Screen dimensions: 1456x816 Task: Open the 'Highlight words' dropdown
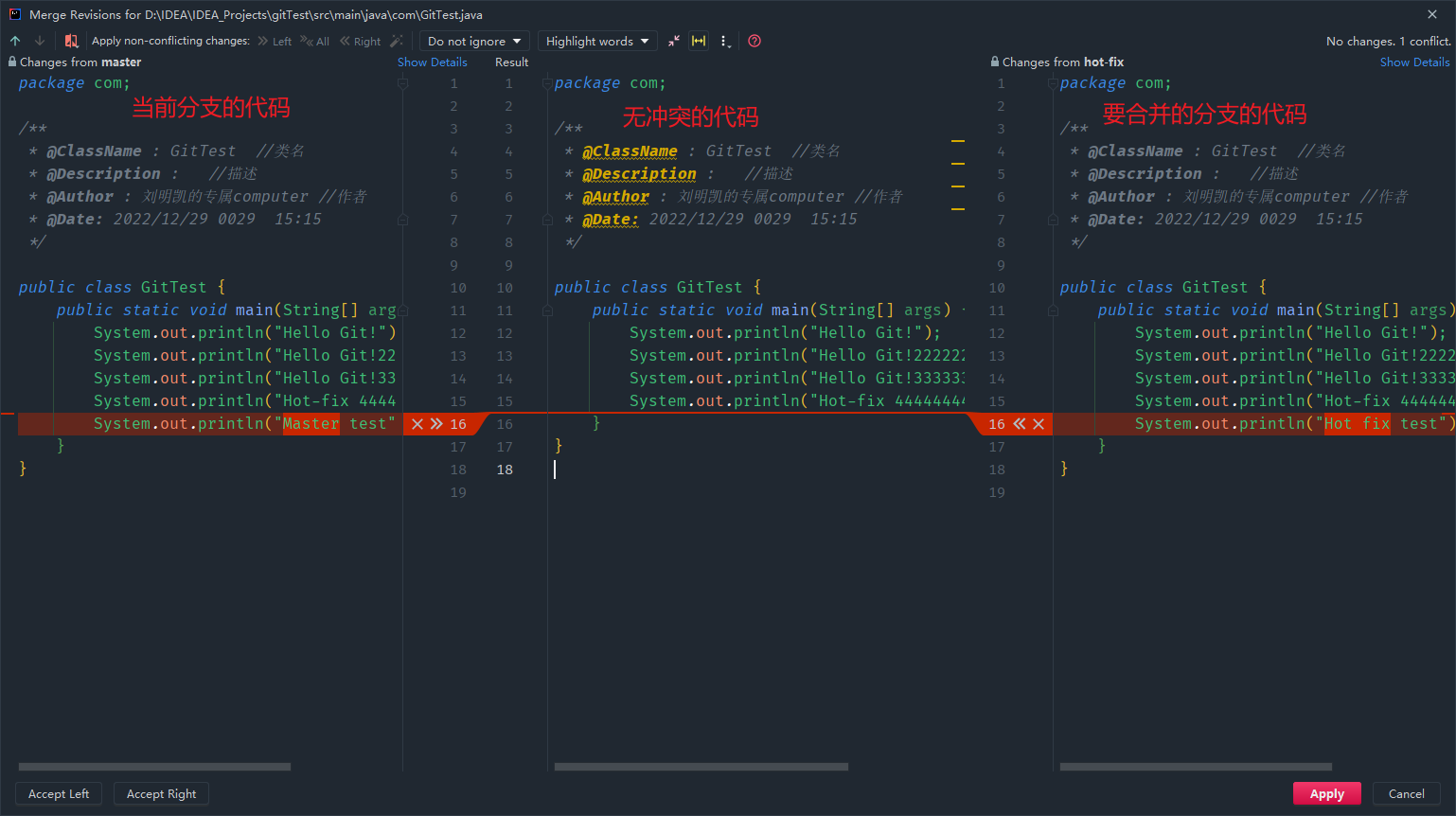pyautogui.click(x=597, y=41)
